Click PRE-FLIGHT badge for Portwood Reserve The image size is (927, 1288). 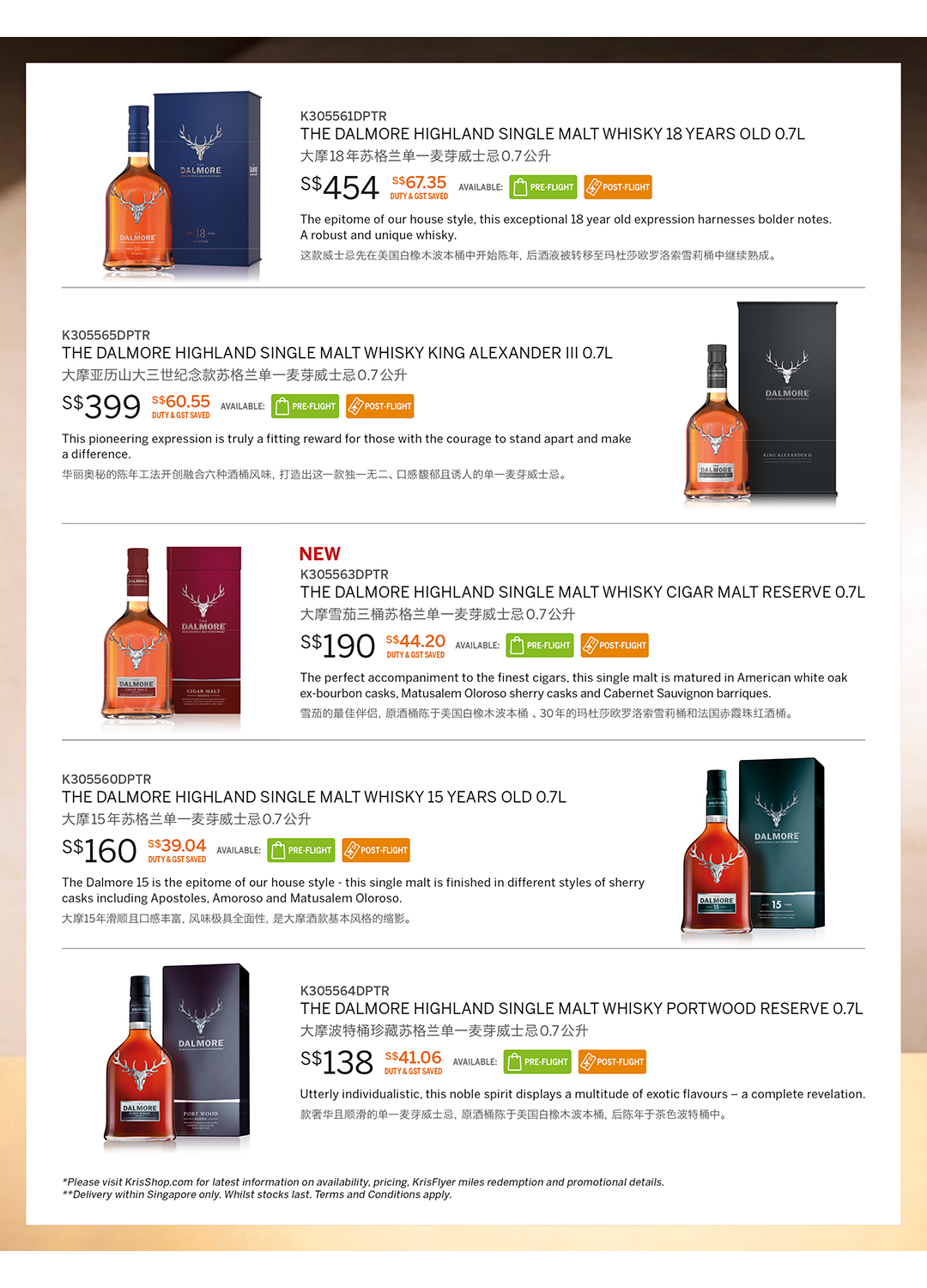click(537, 1062)
